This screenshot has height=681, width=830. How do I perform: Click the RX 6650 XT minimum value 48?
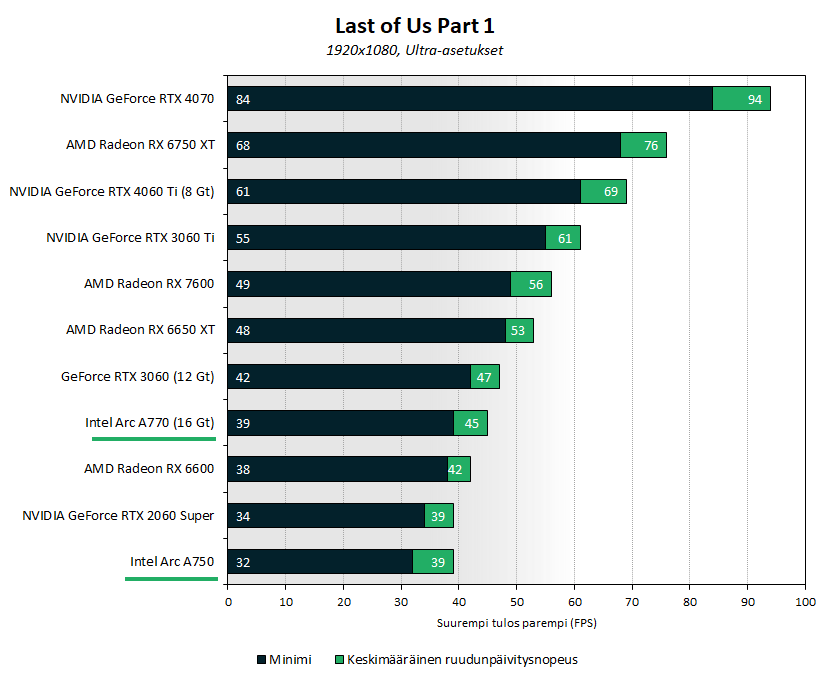[243, 331]
